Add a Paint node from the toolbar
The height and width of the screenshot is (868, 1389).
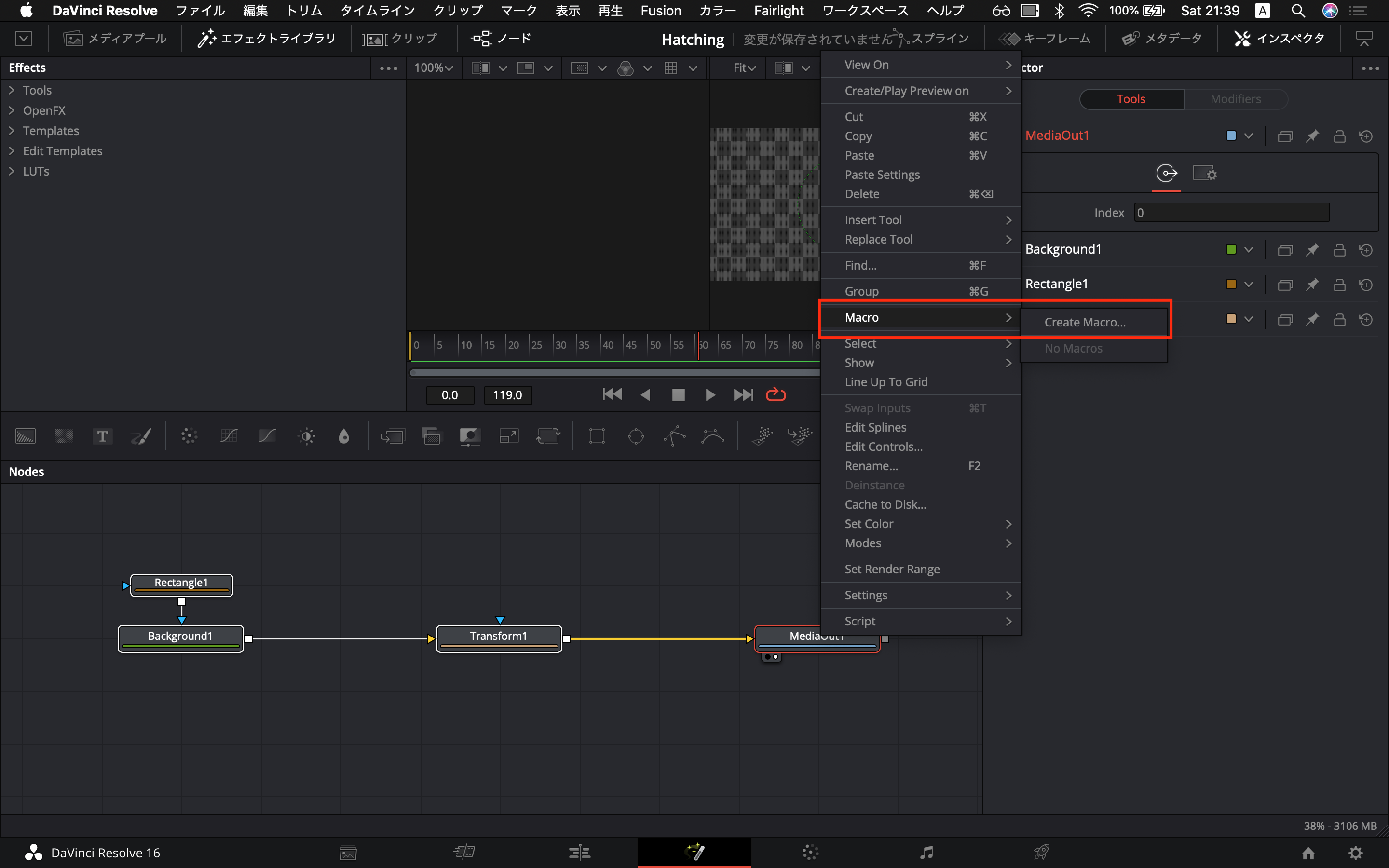tap(141, 436)
